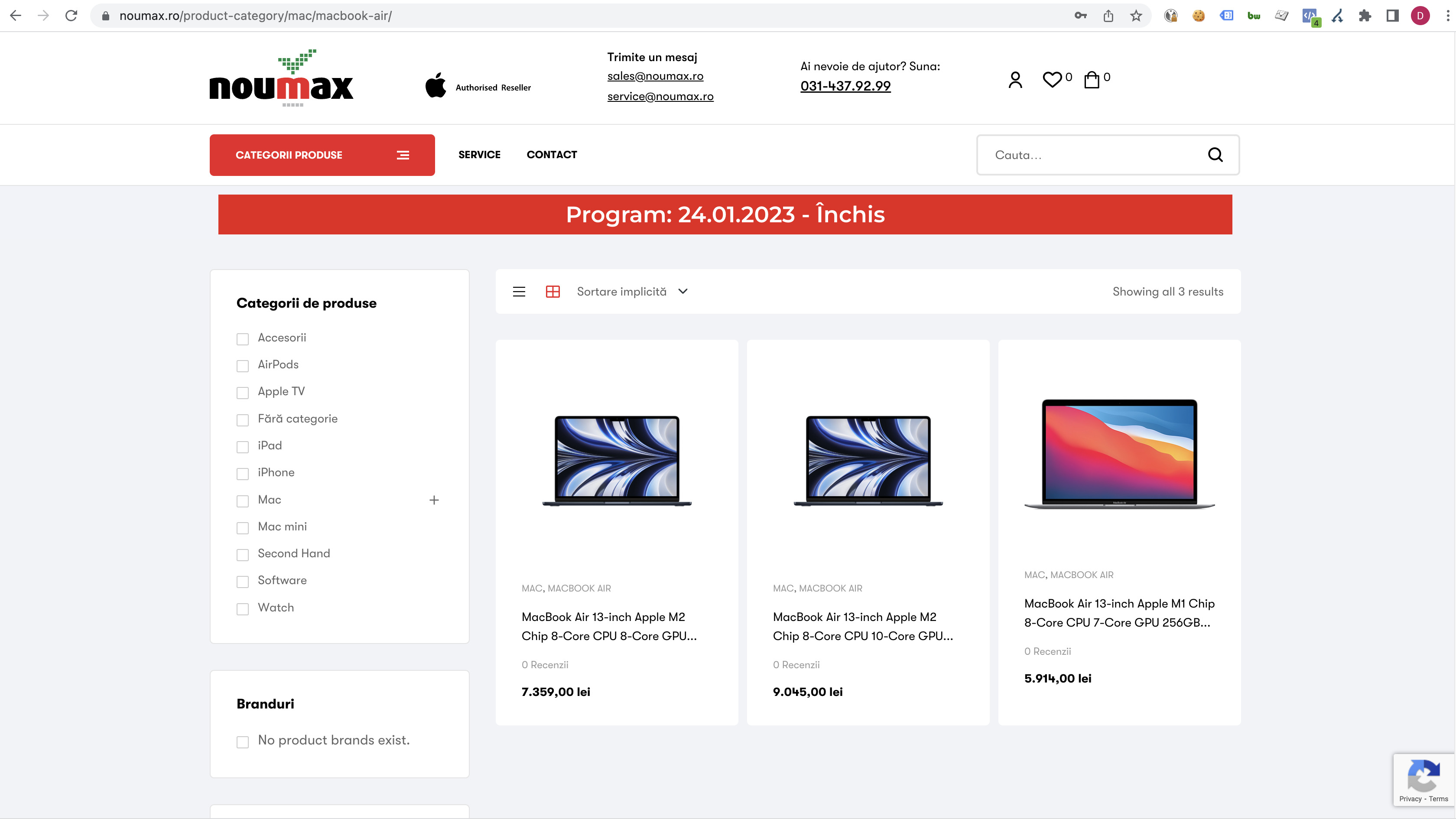Check the Apple TV category checkbox
The height and width of the screenshot is (819, 1456).
pos(243,392)
